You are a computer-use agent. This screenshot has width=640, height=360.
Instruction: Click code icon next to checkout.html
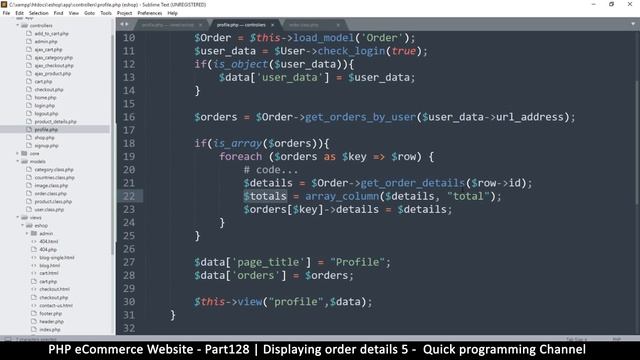pos(34,289)
